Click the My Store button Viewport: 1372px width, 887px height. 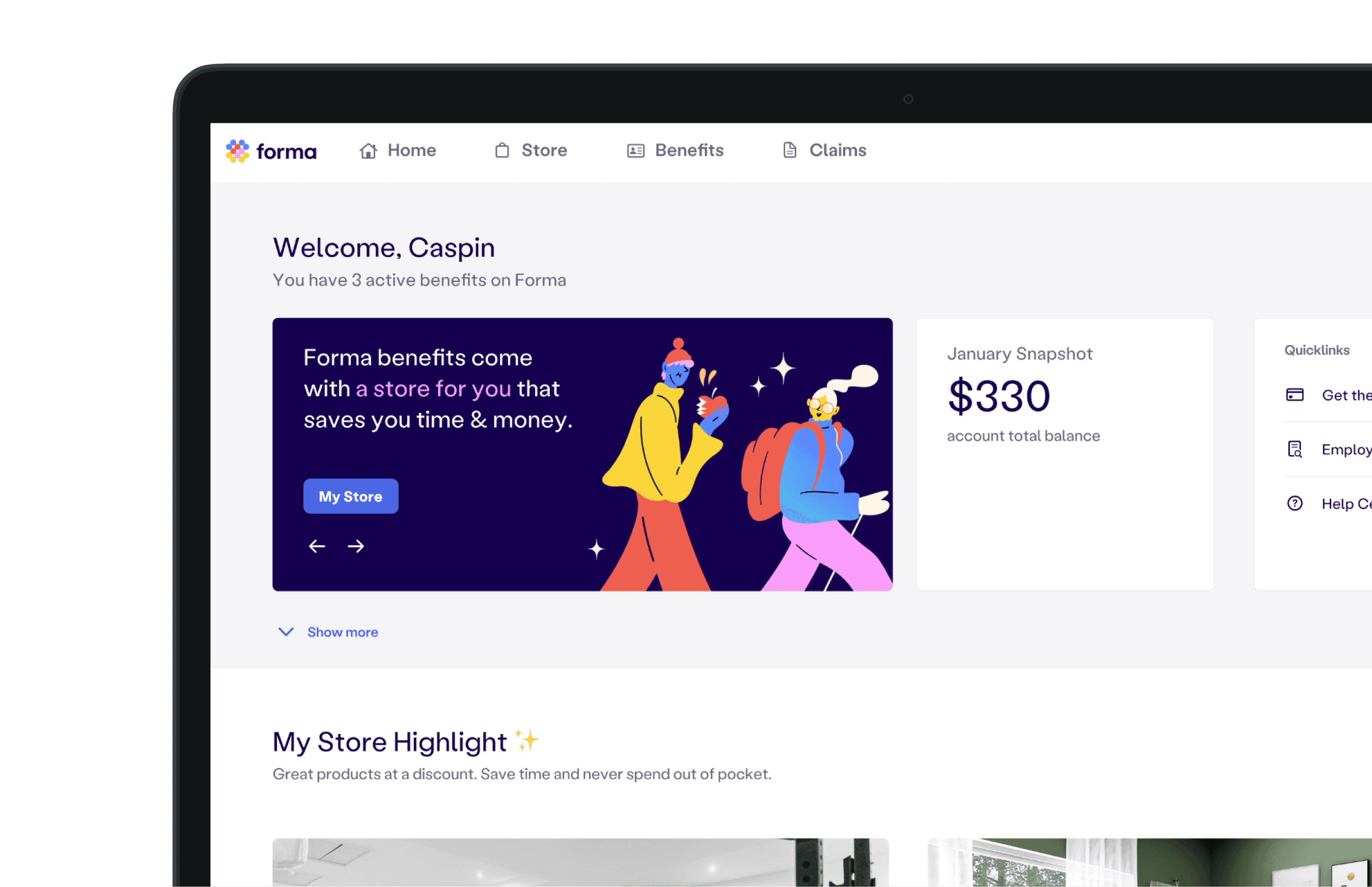[x=351, y=496]
